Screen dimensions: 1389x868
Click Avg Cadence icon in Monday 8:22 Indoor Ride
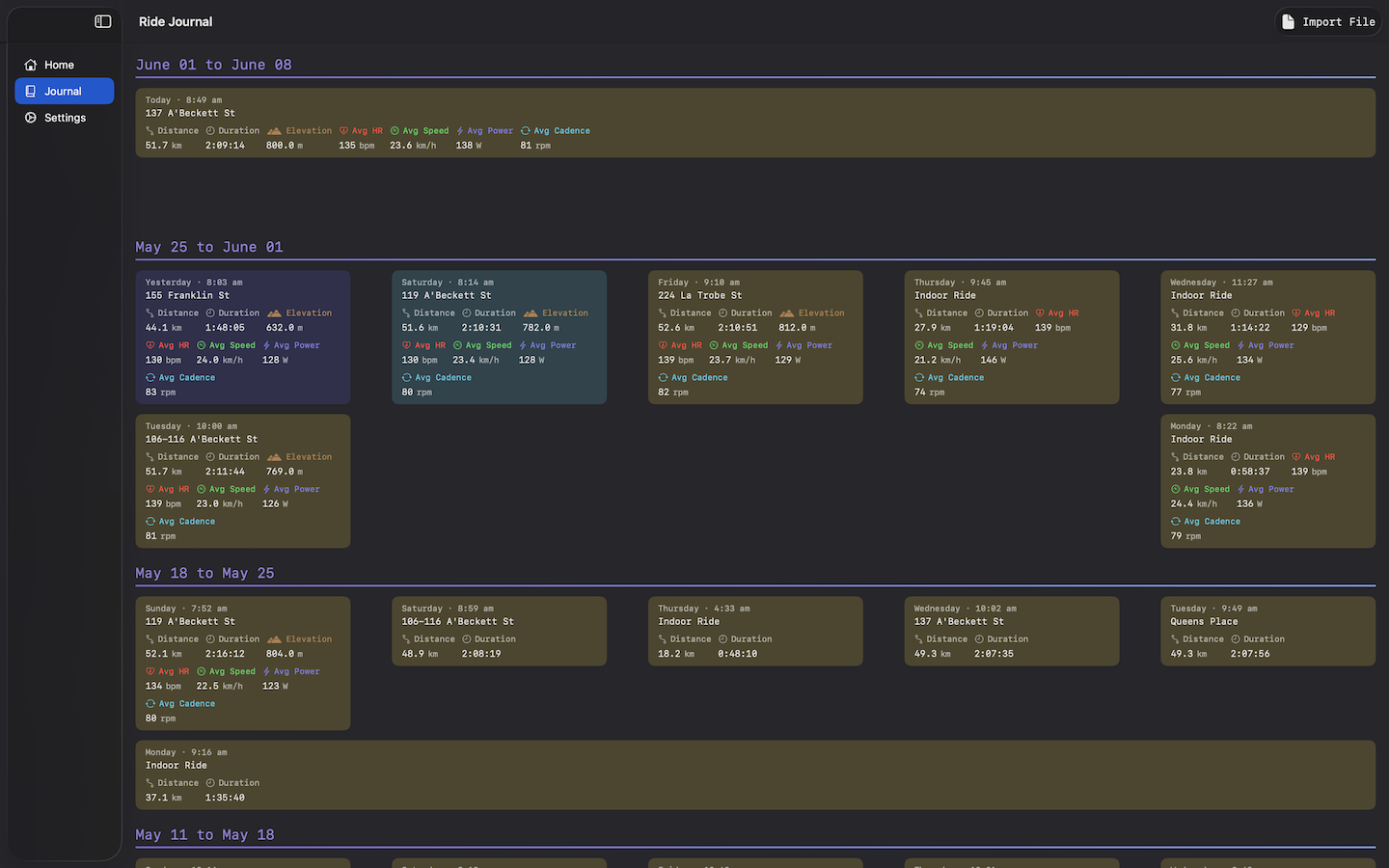pos(1176,521)
